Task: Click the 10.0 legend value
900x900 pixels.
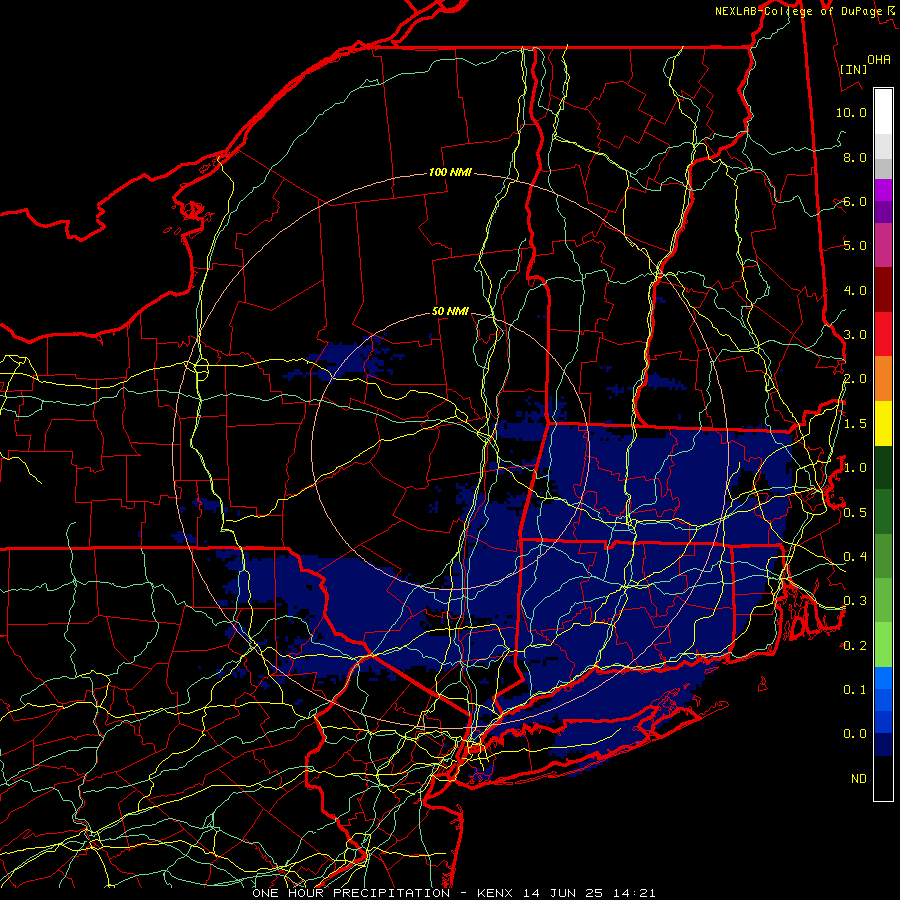Action: tap(851, 112)
